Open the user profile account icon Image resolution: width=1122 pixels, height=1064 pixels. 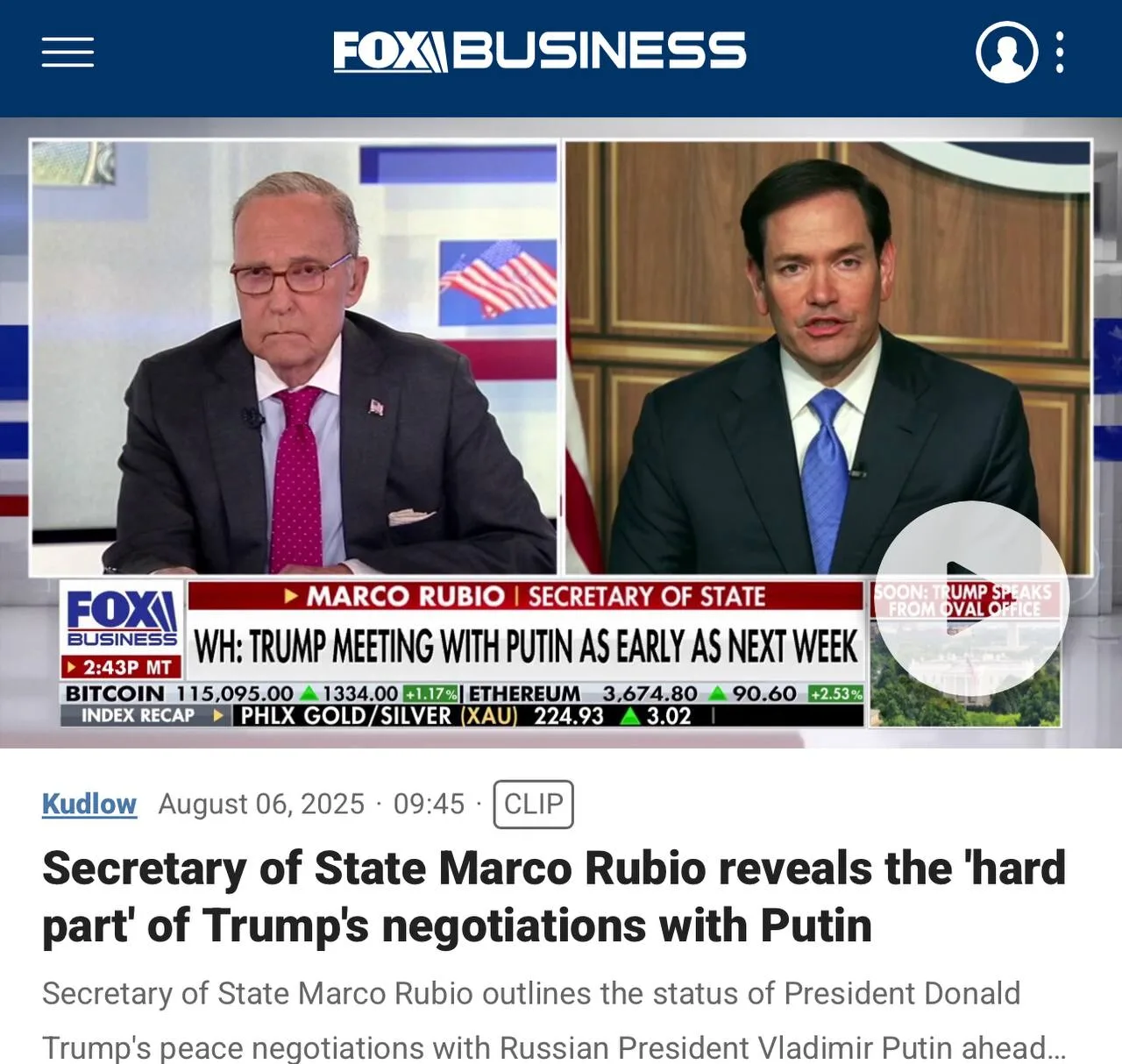[1007, 53]
